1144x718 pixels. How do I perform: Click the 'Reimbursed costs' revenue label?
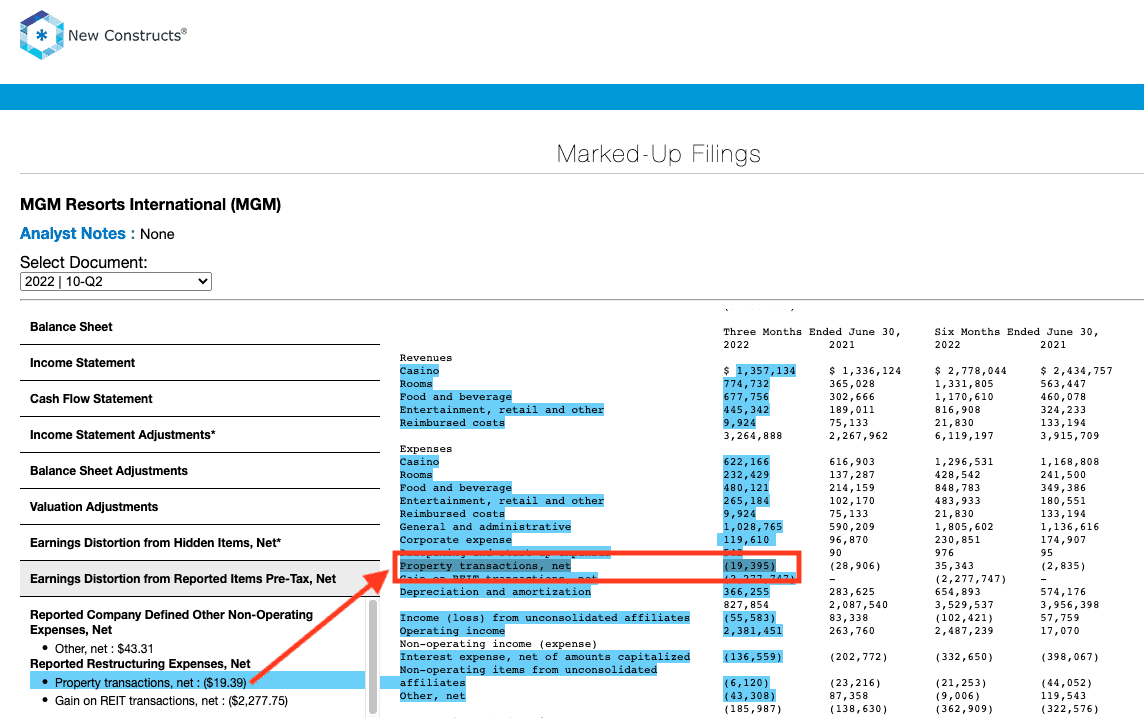pos(452,423)
